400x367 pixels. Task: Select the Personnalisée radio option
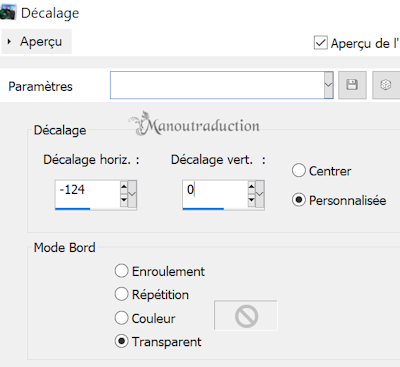[299, 200]
